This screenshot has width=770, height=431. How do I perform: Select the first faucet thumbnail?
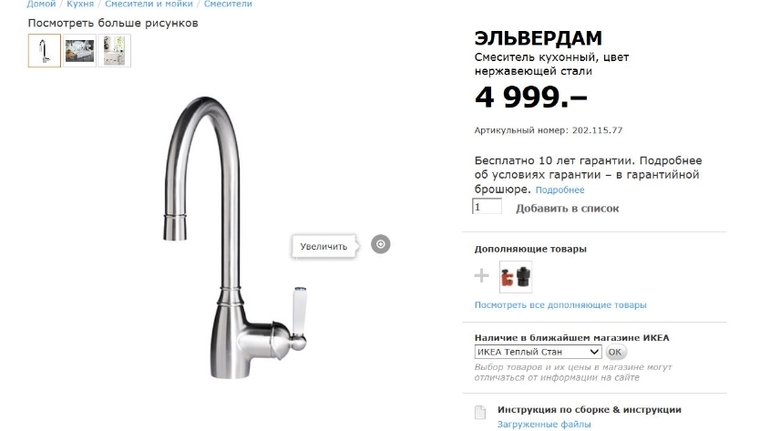[x=44, y=51]
